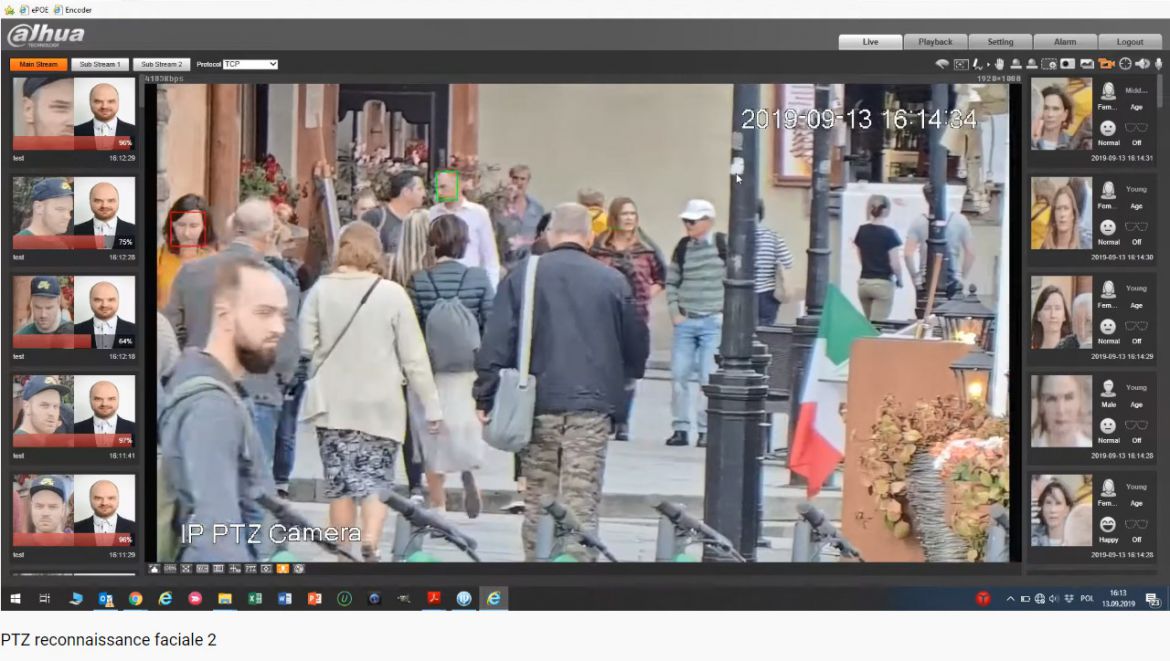1170x661 pixels.
Task: Click the POL keyboard language indicator
Action: pos(1087,598)
